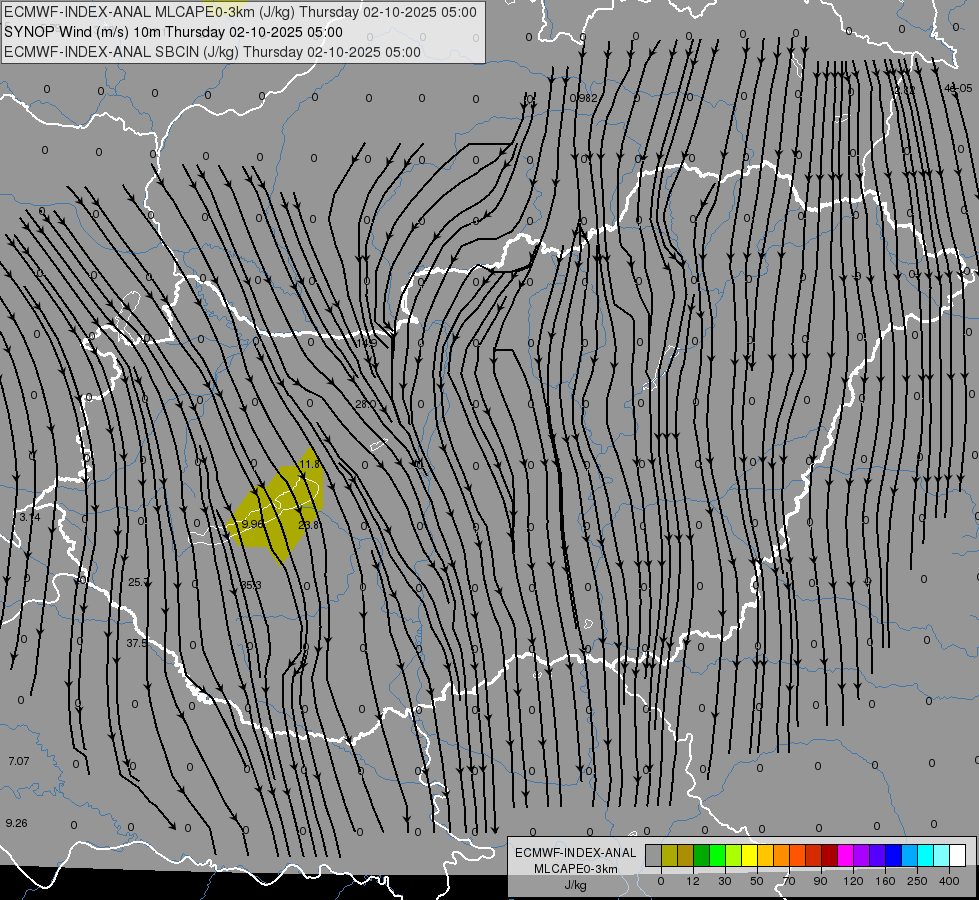
Task: Click the gray swatch in the MLCAPE legend
Action: pos(653,855)
